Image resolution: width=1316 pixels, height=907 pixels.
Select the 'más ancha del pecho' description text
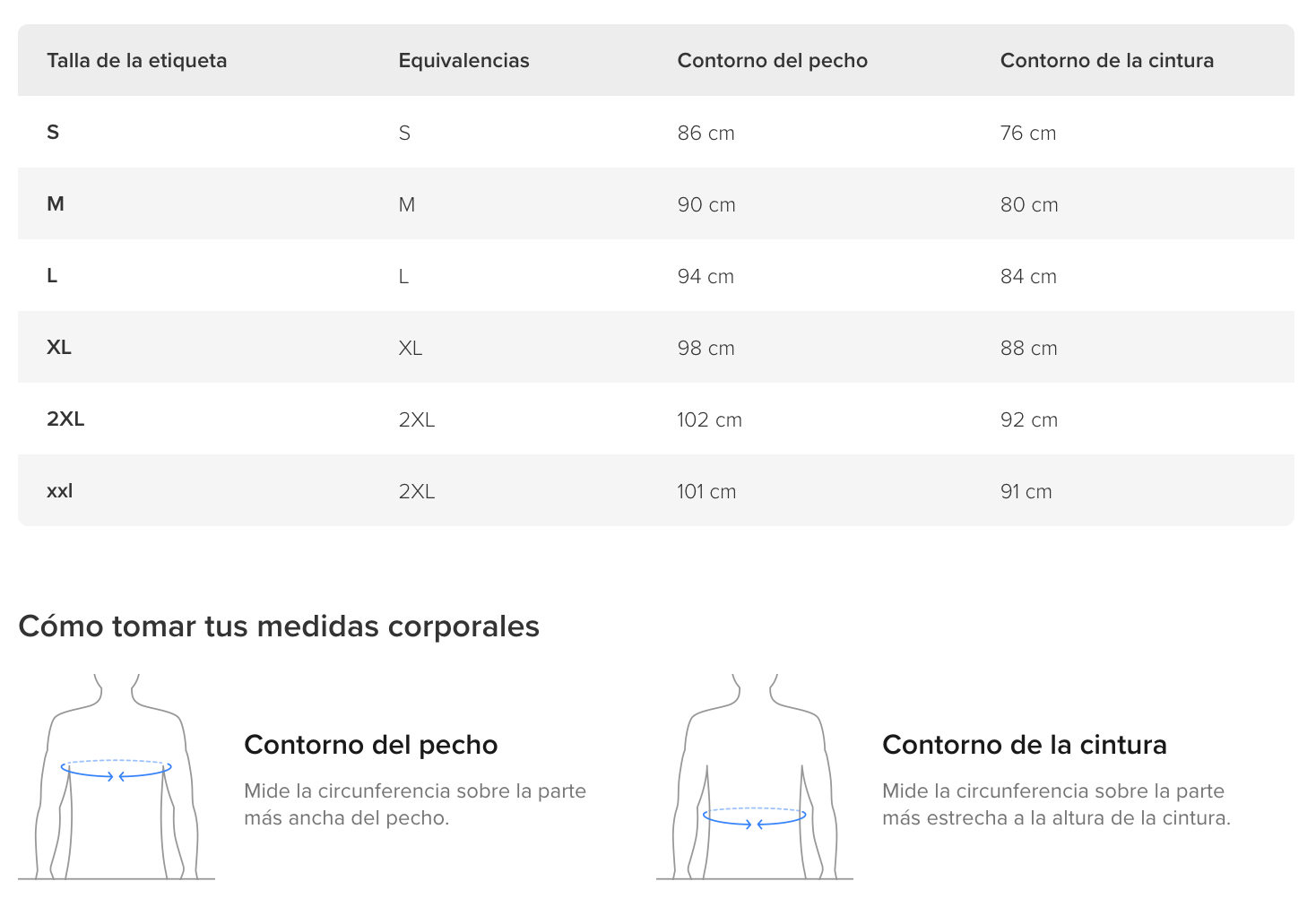pyautogui.click(x=346, y=818)
